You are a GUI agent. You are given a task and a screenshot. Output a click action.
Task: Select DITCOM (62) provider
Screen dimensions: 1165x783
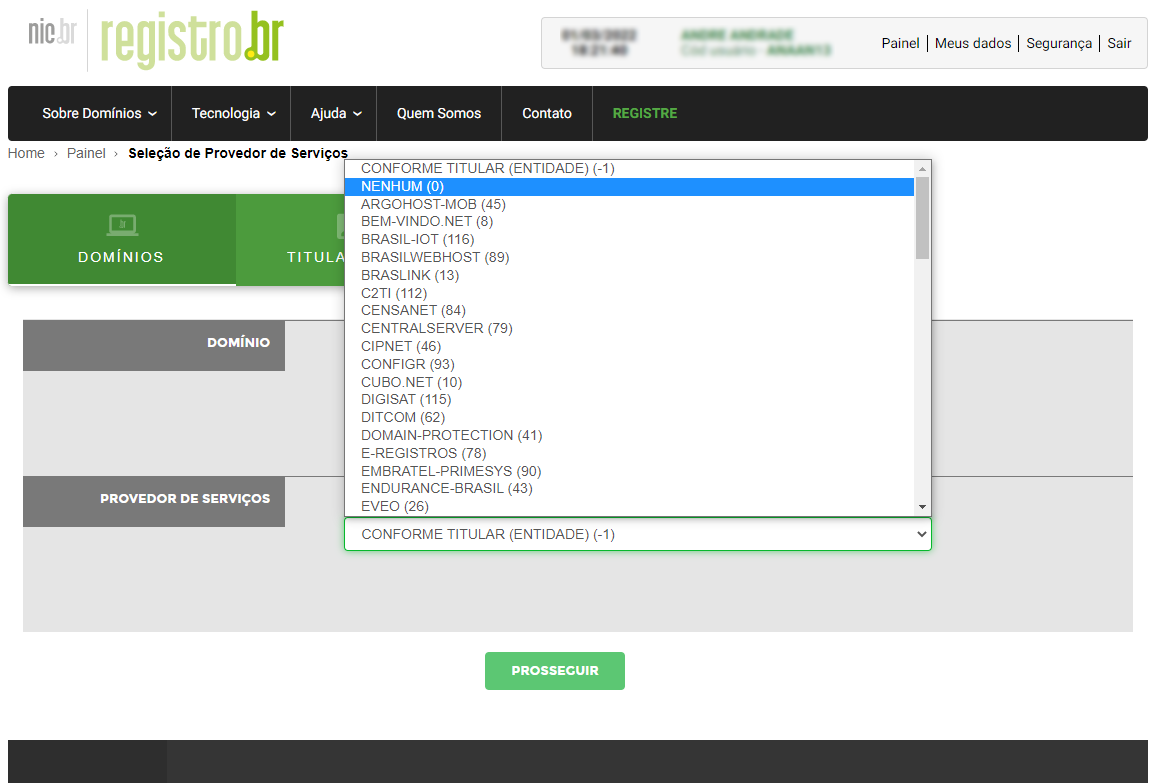point(629,418)
